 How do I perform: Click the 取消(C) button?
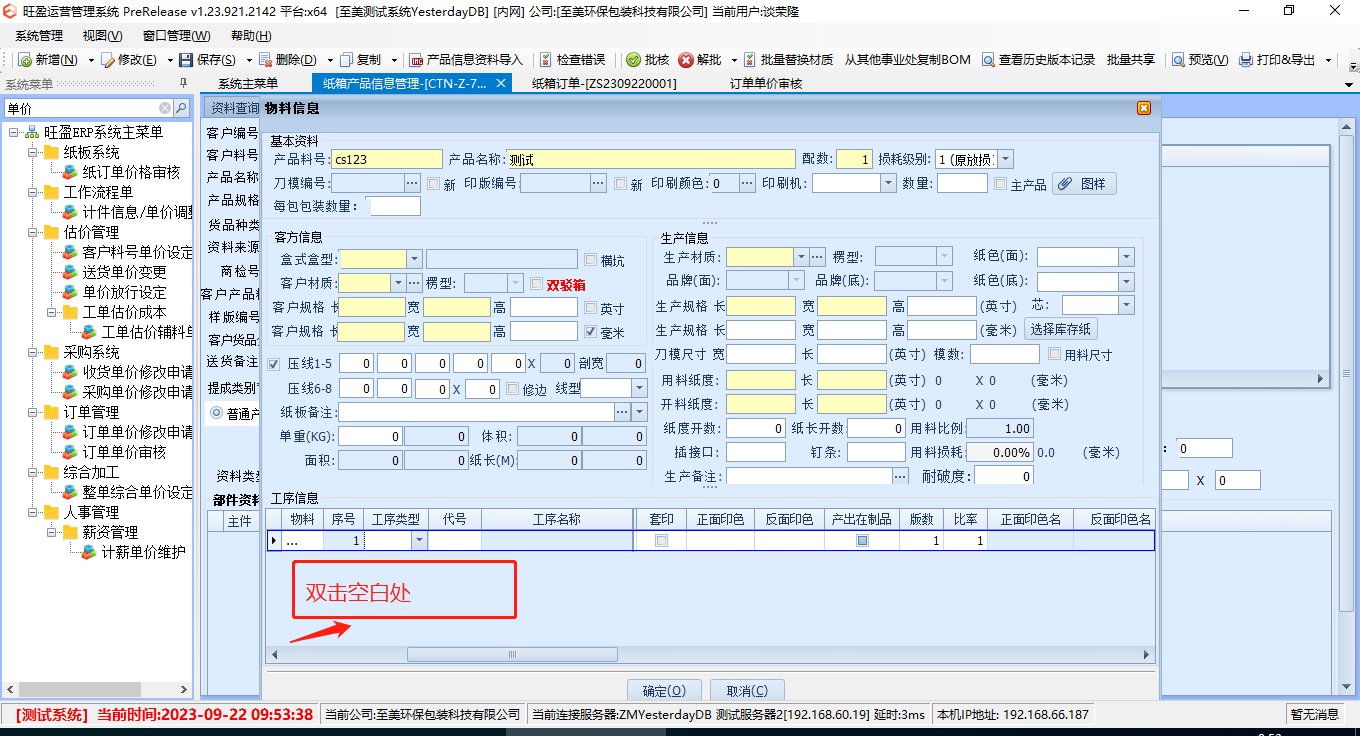[x=747, y=691]
